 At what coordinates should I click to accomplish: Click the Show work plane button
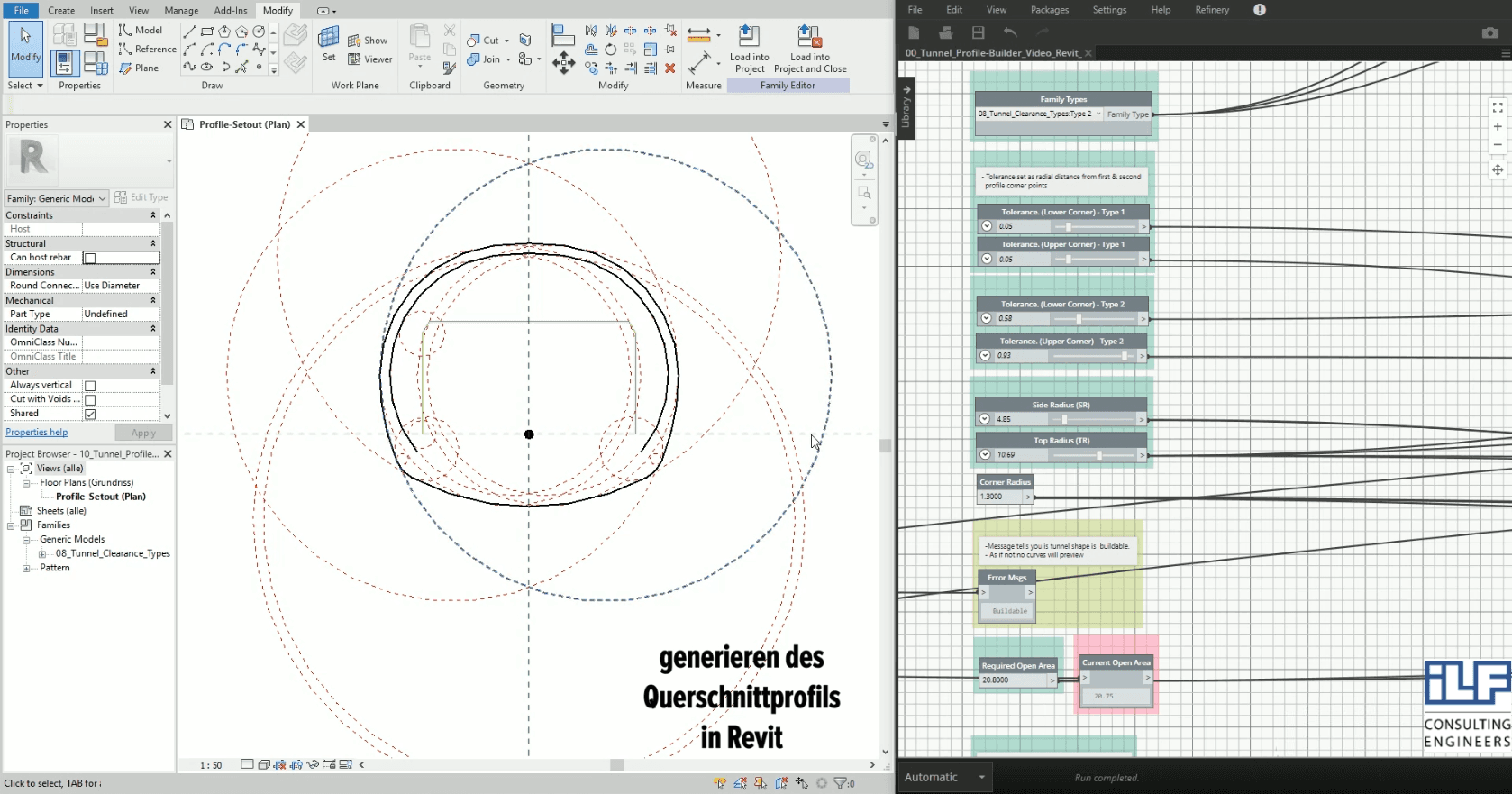[368, 41]
